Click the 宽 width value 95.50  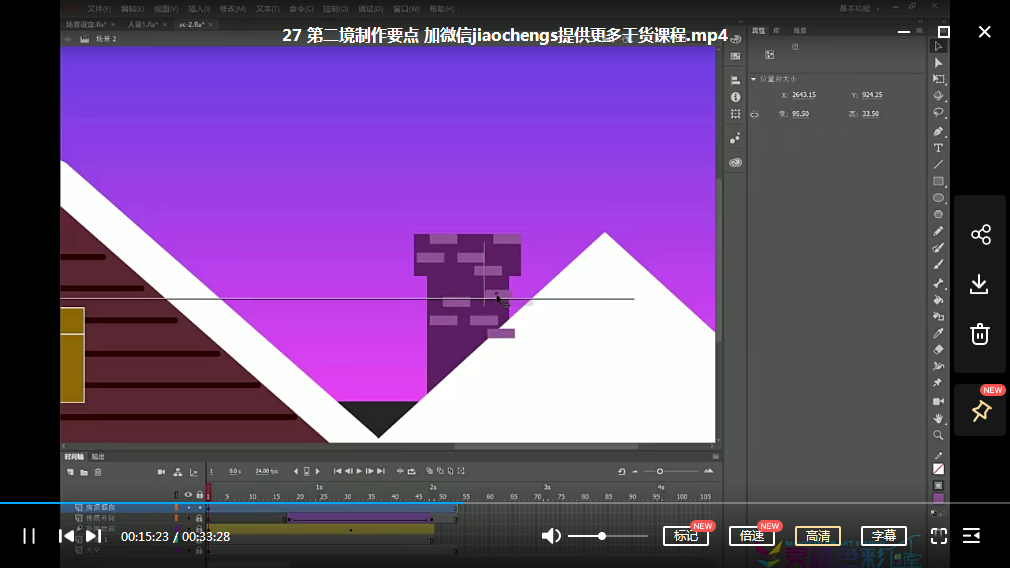(801, 114)
